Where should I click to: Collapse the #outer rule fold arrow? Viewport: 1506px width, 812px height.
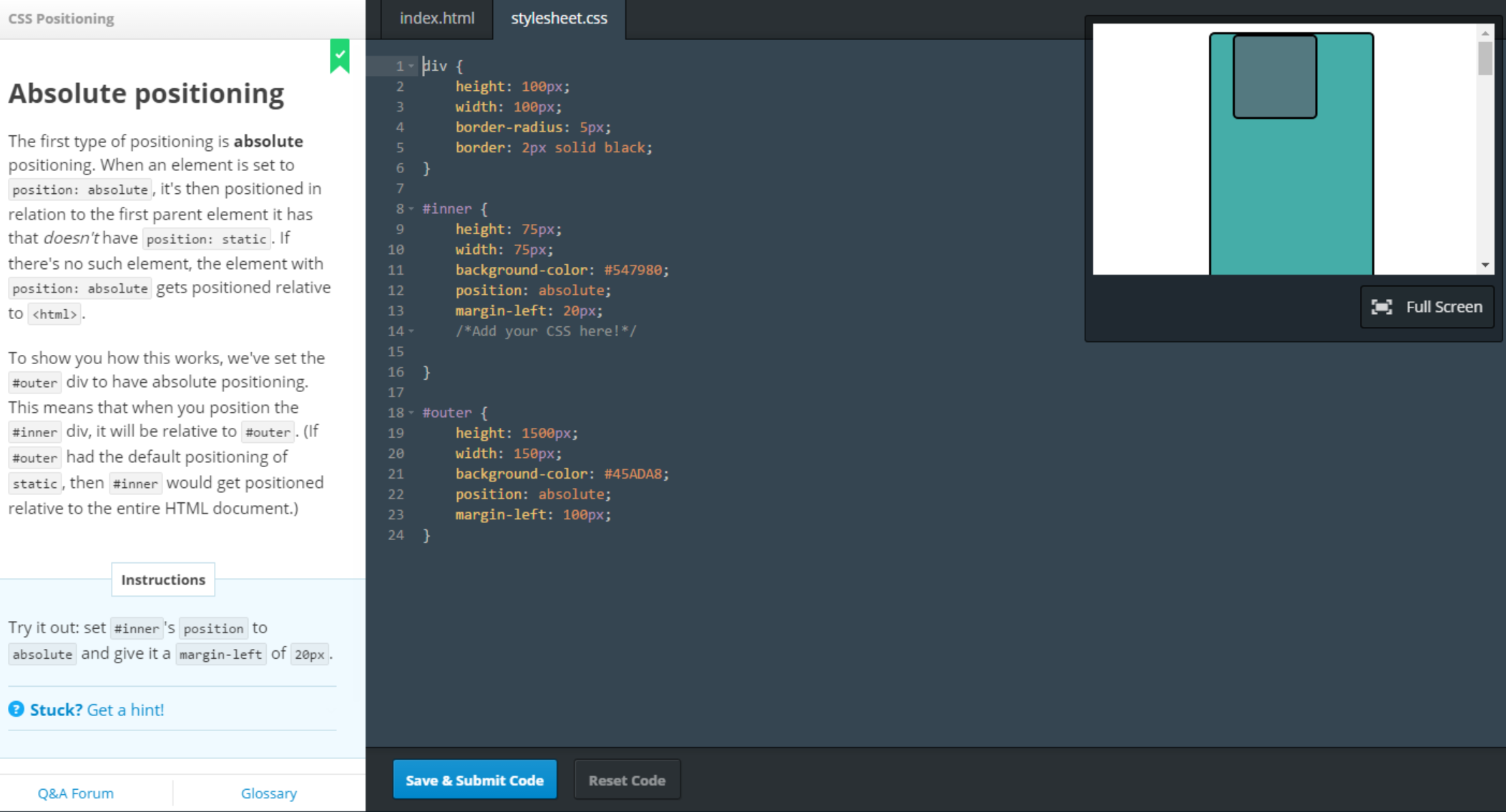[411, 413]
